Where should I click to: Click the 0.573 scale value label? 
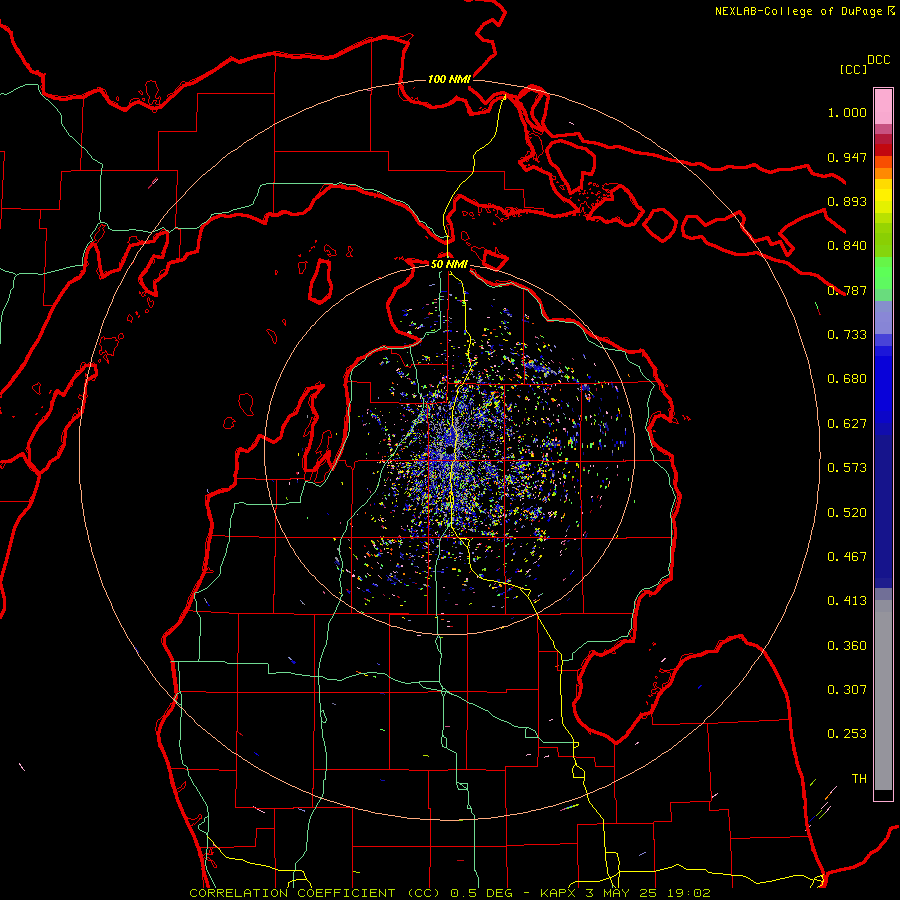847,468
